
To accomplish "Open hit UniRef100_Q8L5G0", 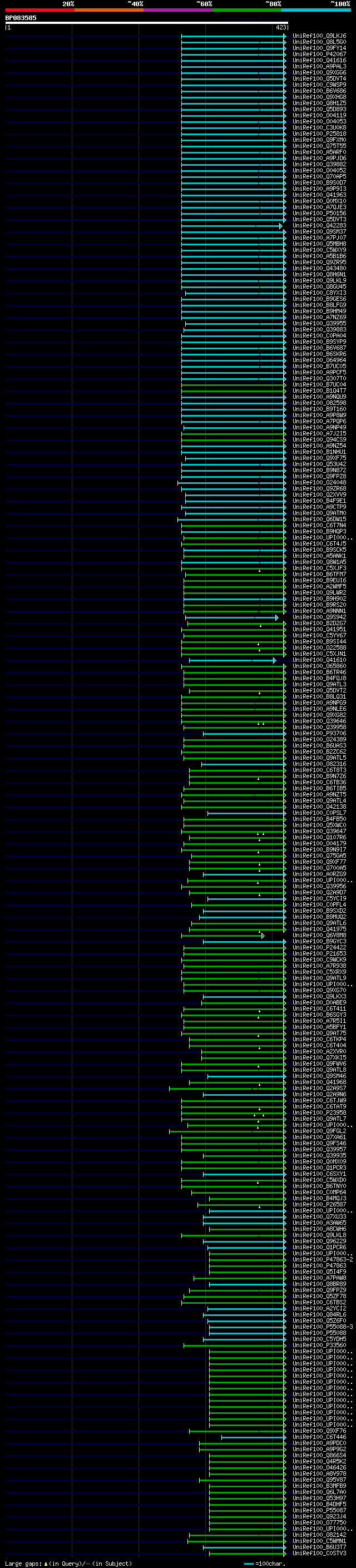I will 319,42.
